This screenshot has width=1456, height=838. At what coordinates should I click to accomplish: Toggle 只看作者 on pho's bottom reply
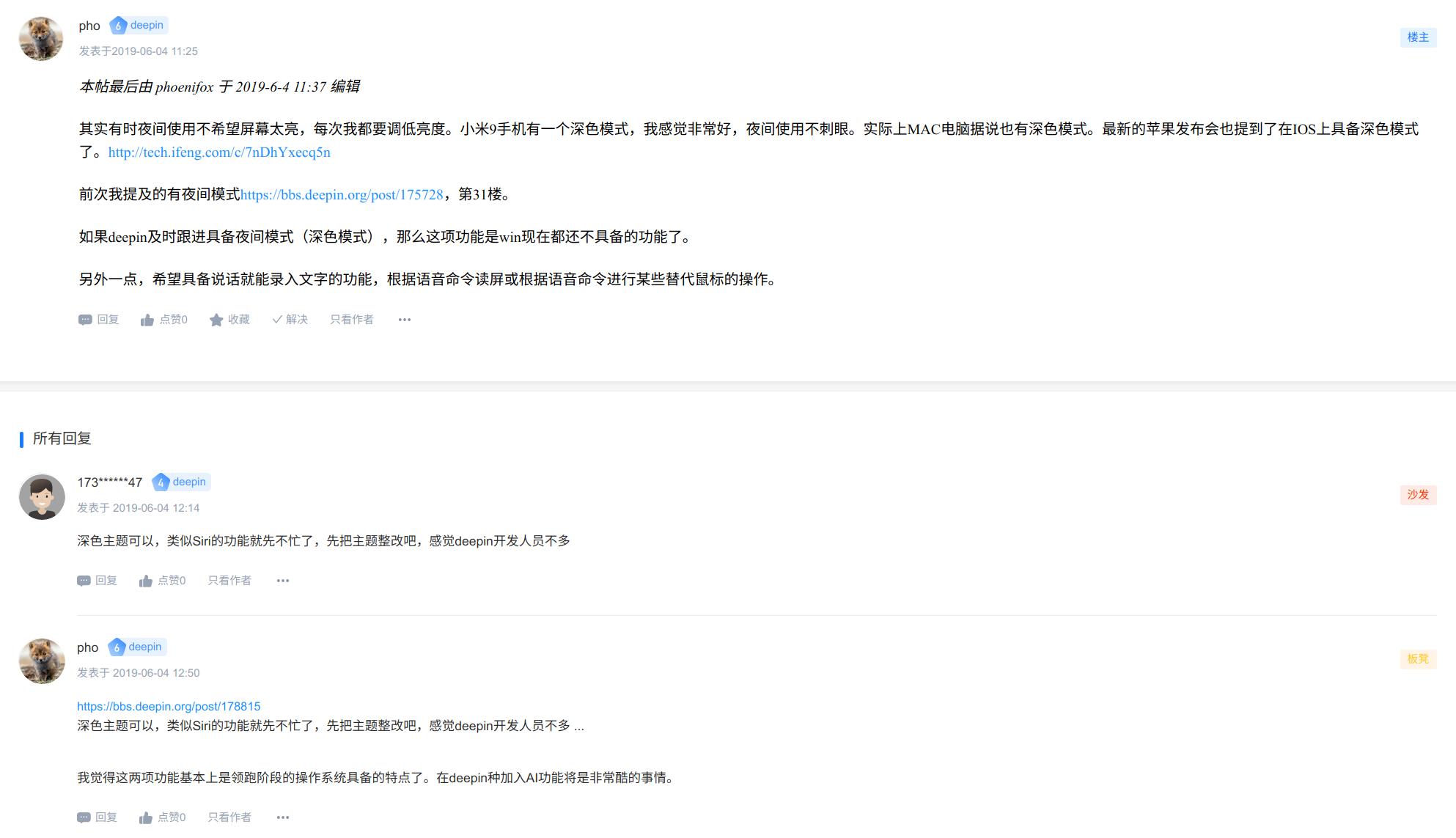click(x=228, y=817)
